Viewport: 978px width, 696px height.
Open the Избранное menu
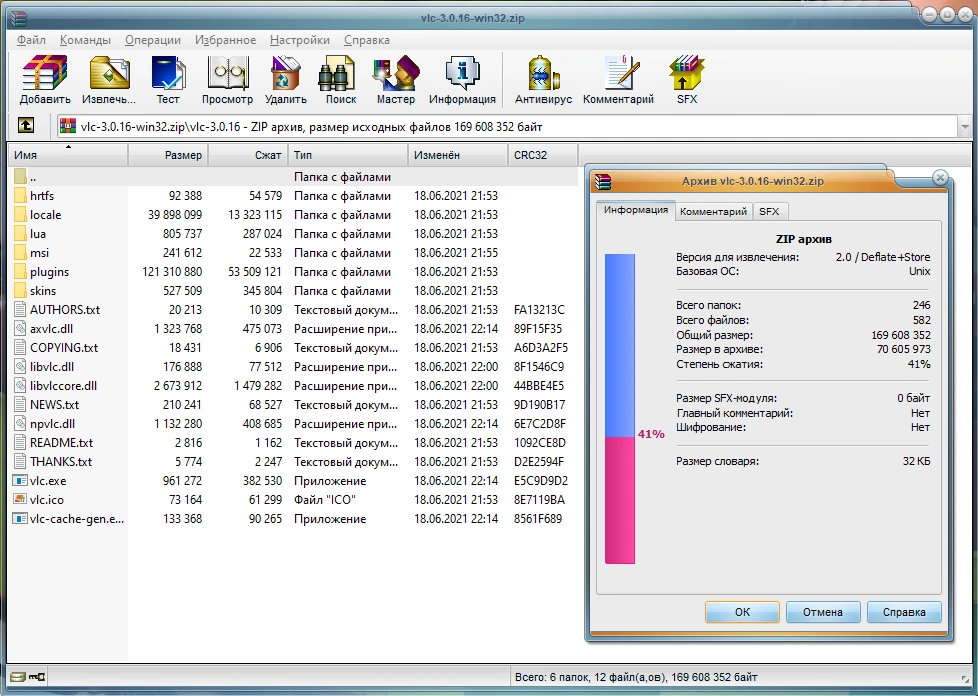[x=225, y=40]
